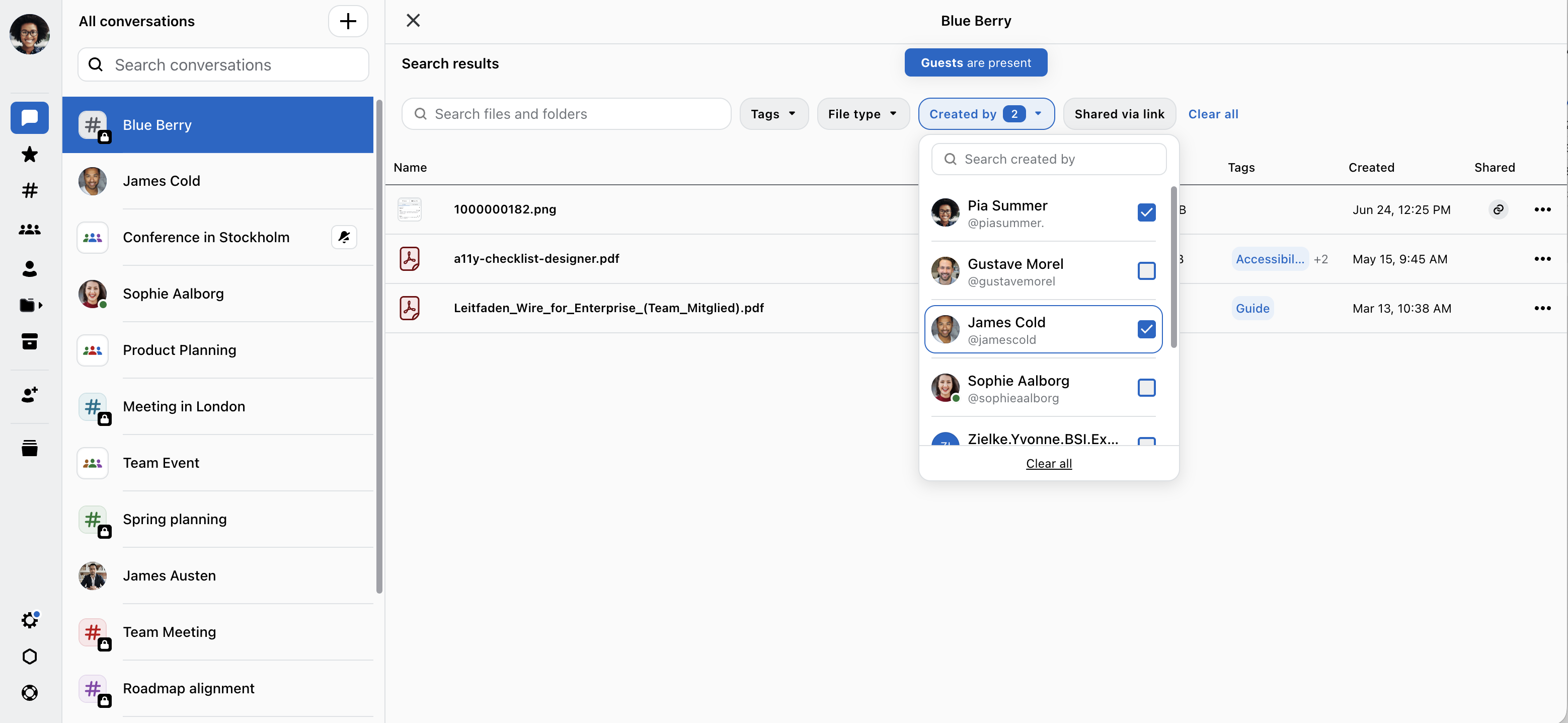
Task: Open the Team Event conversation
Action: [x=217, y=463]
